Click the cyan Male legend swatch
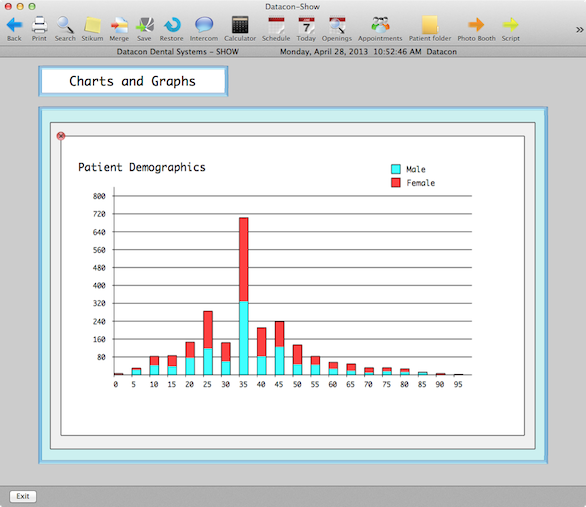 tap(396, 169)
